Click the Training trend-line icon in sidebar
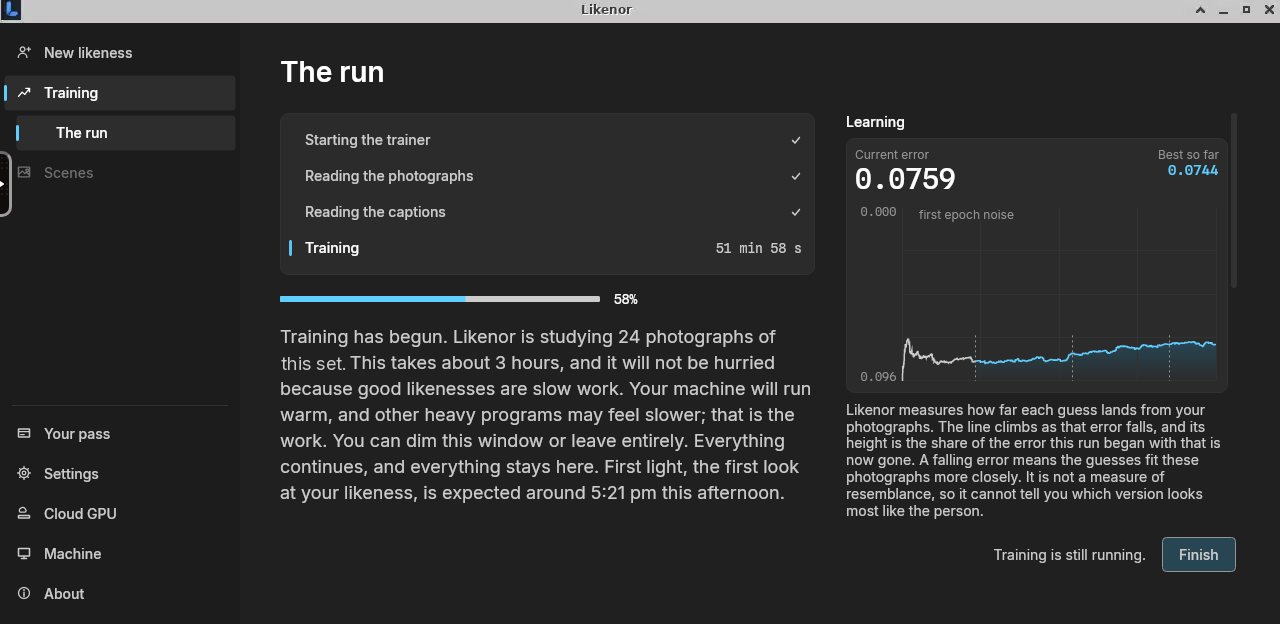The image size is (1280, 624). click(24, 92)
